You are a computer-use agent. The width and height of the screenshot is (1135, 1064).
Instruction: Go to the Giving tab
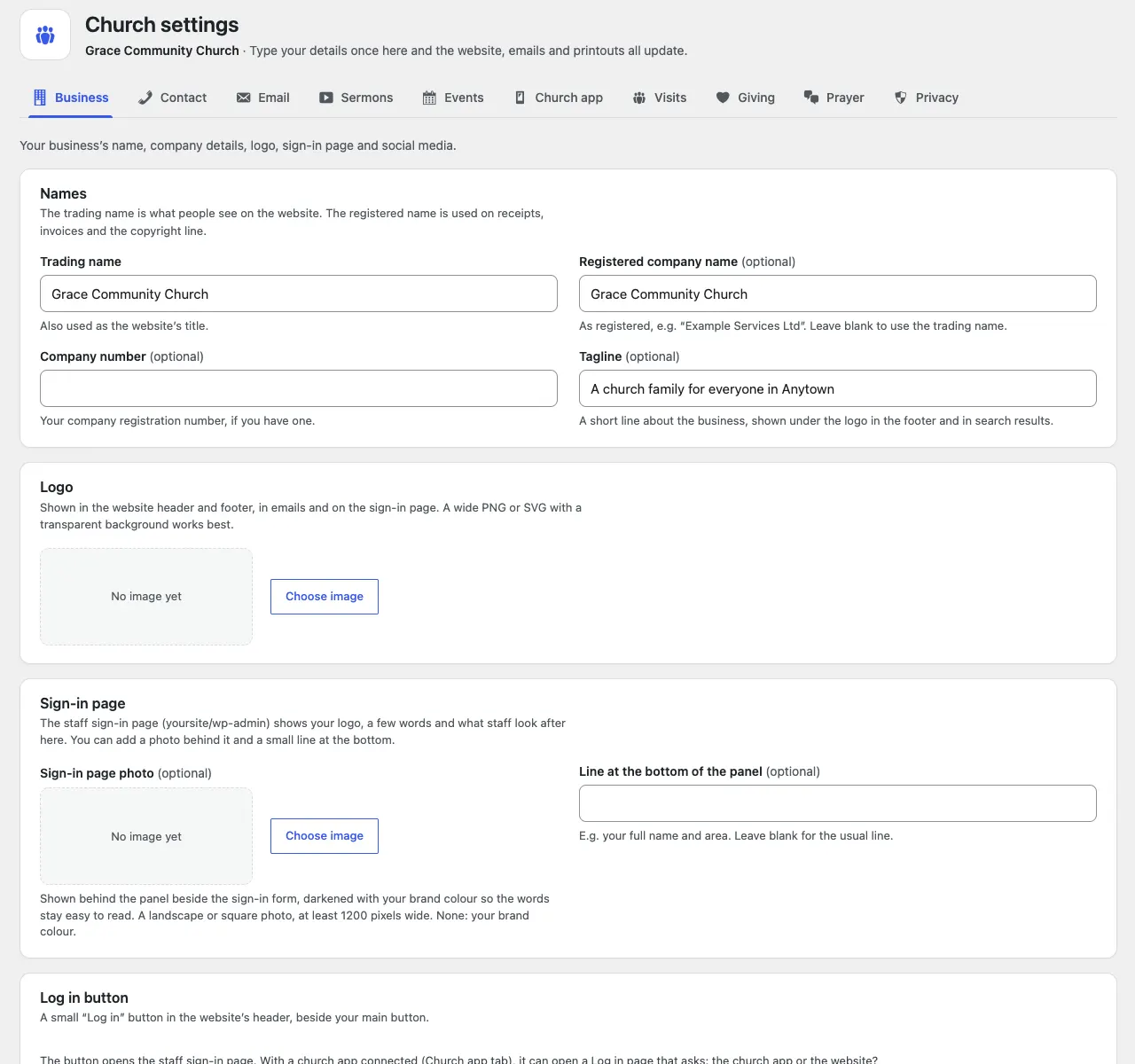745,98
